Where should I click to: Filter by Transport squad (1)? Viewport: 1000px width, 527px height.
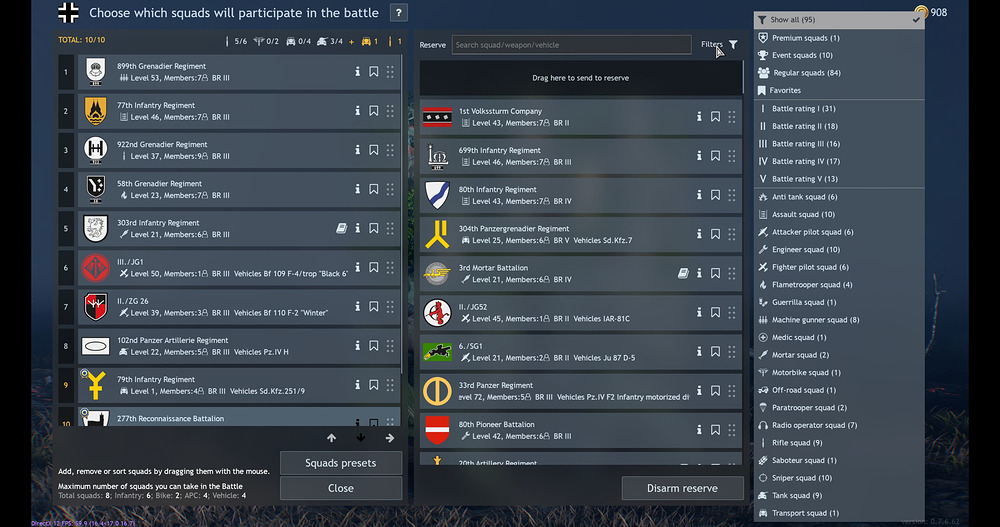click(x=839, y=513)
